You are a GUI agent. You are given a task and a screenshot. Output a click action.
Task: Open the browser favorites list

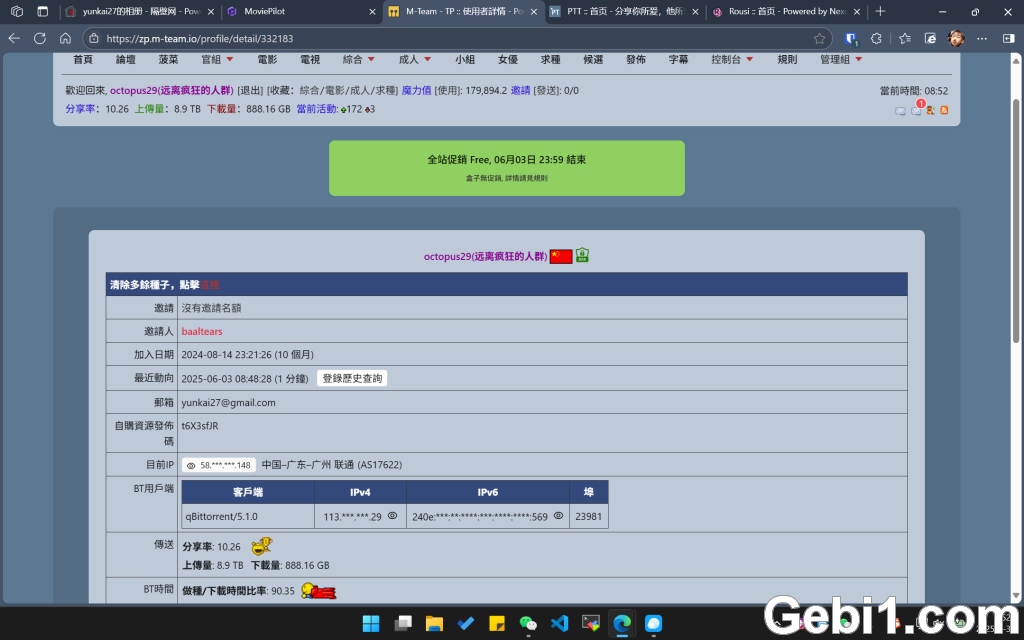pyautogui.click(x=904, y=39)
